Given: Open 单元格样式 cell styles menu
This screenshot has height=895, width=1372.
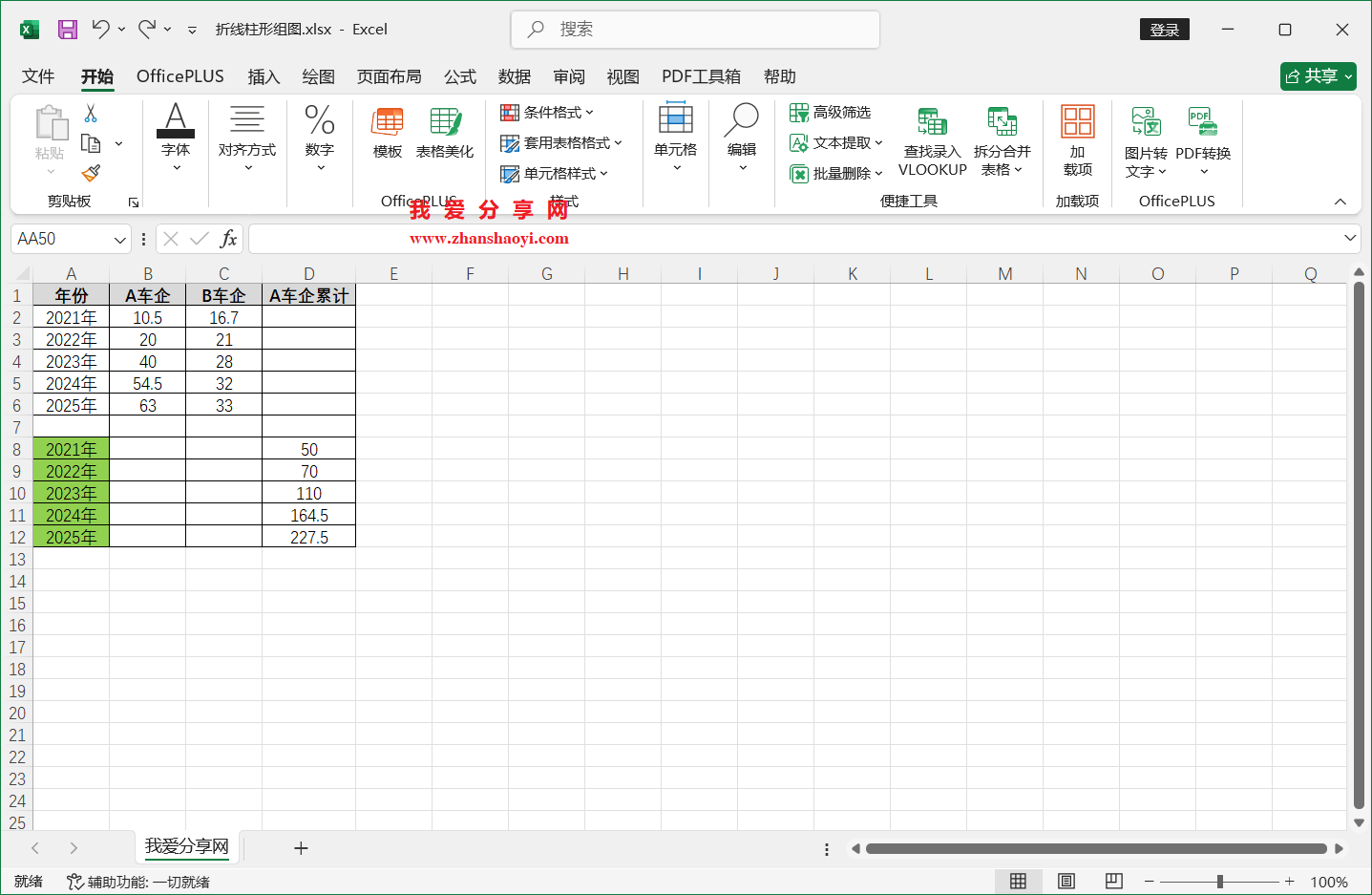Looking at the screenshot, I should point(554,174).
